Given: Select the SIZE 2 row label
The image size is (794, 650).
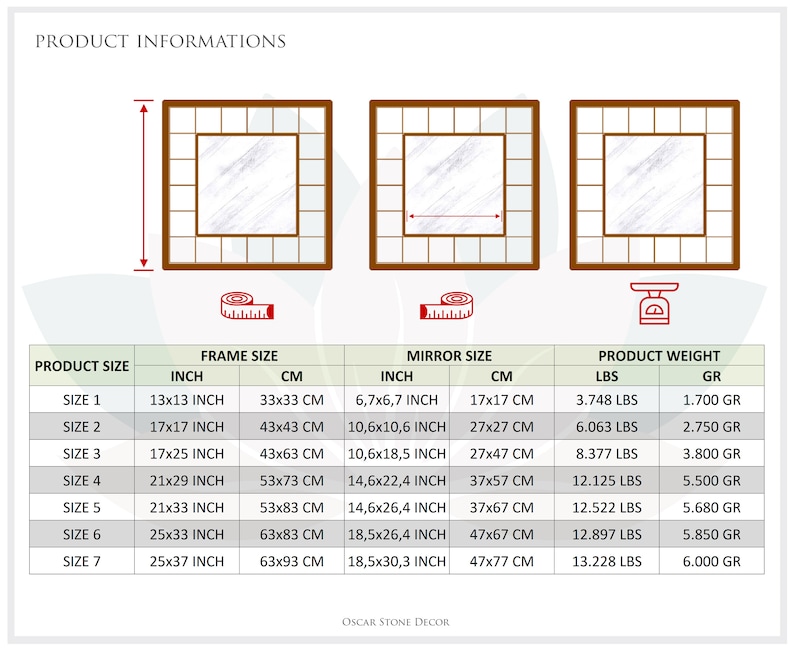Looking at the screenshot, I should point(82,427).
